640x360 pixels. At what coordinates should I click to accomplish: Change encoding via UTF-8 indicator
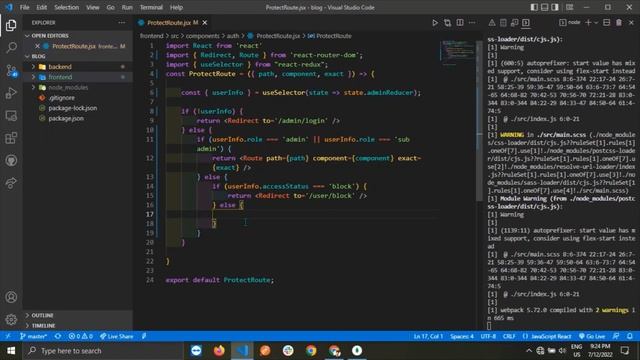tap(488, 336)
